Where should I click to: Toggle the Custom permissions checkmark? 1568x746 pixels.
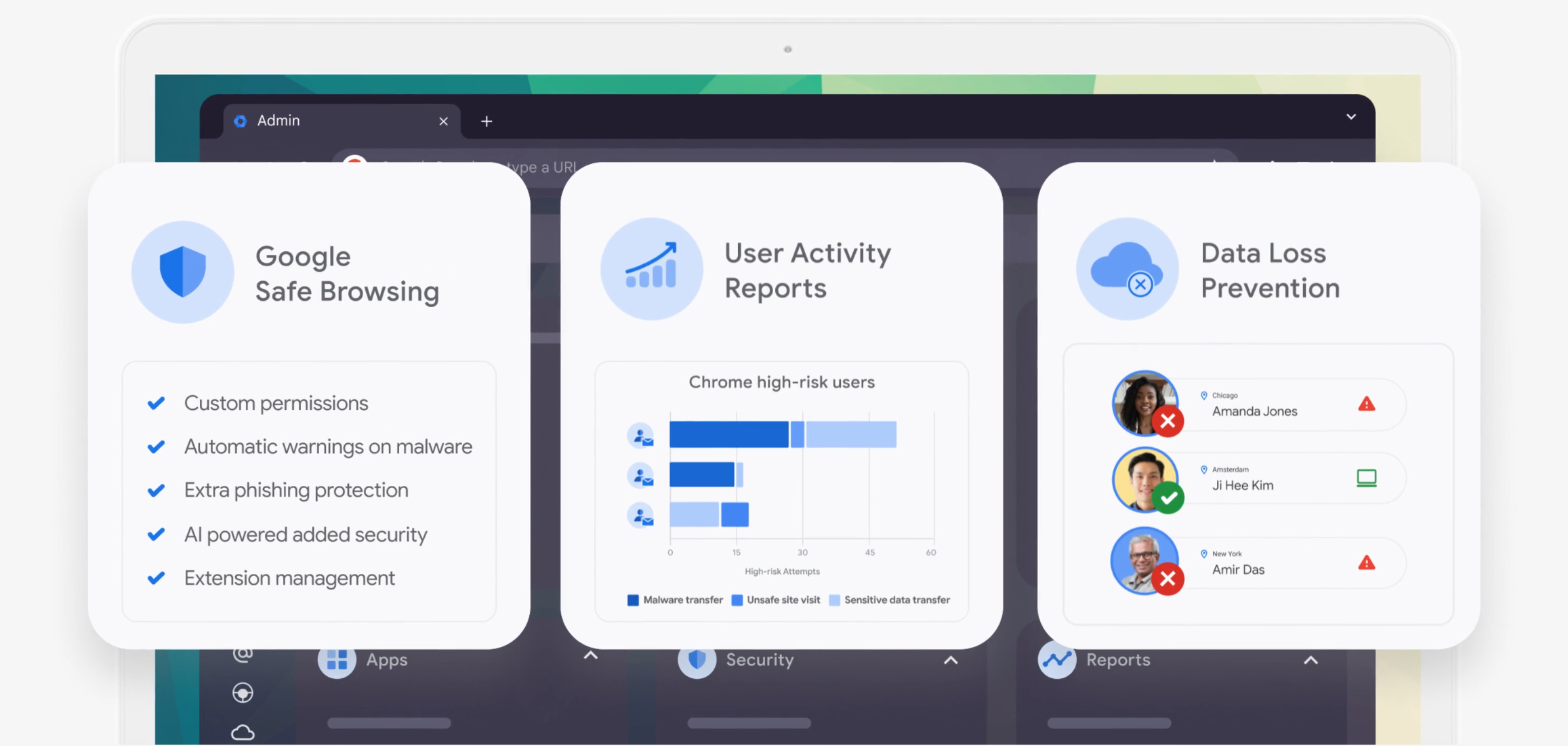click(157, 404)
